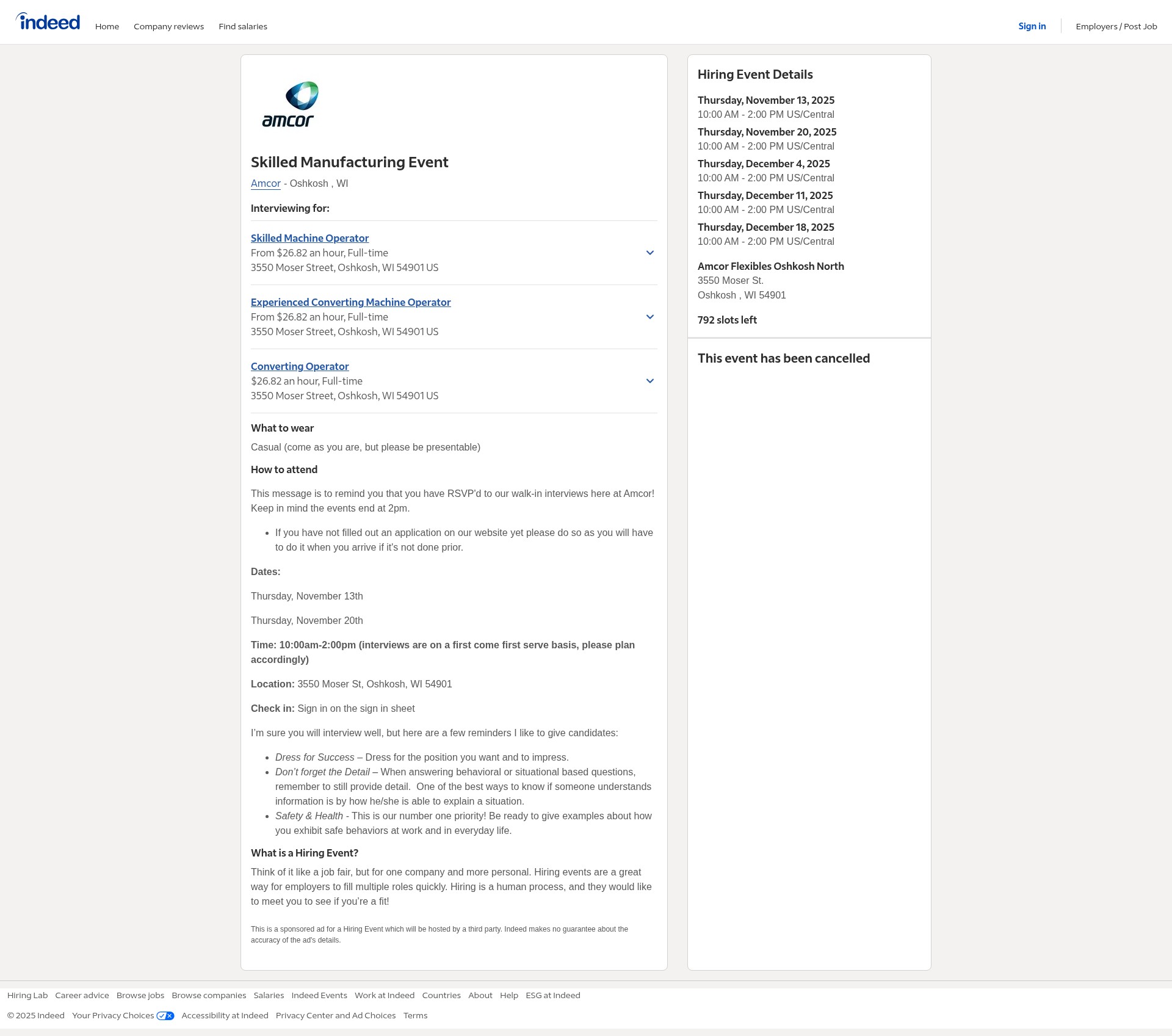Click the Thursday, December 11, 2025 date

pyautogui.click(x=765, y=195)
